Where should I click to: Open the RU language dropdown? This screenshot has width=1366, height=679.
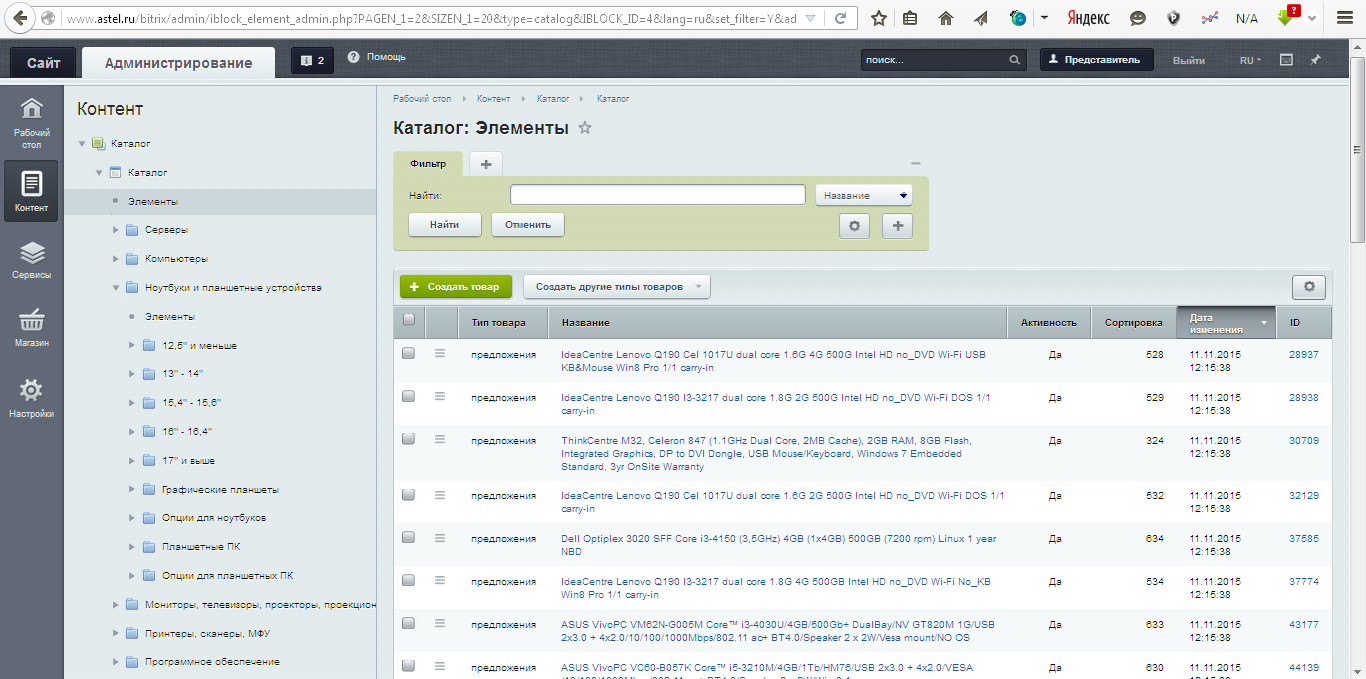pyautogui.click(x=1250, y=60)
